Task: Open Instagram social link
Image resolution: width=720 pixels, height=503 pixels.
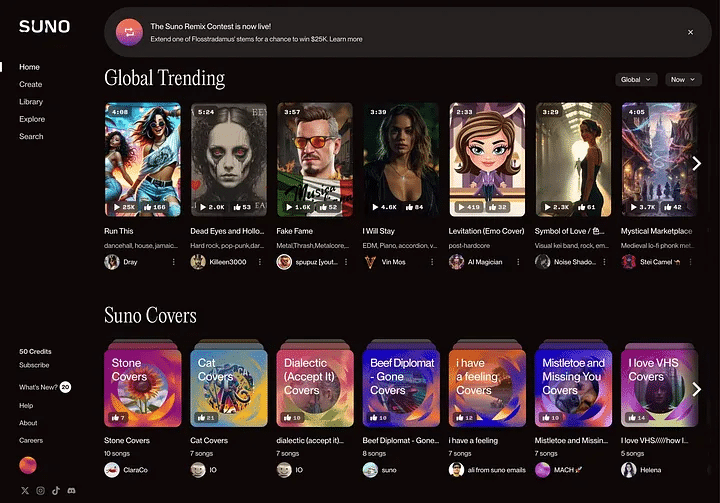Action: [40, 491]
